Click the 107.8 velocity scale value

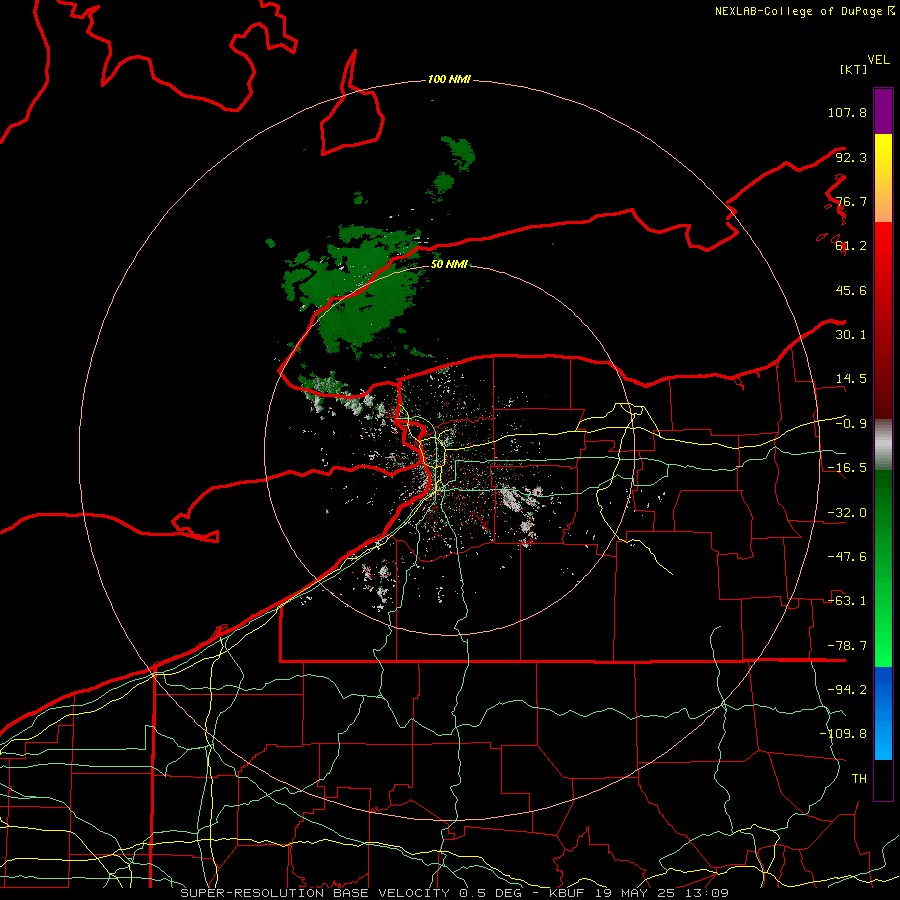click(x=847, y=112)
